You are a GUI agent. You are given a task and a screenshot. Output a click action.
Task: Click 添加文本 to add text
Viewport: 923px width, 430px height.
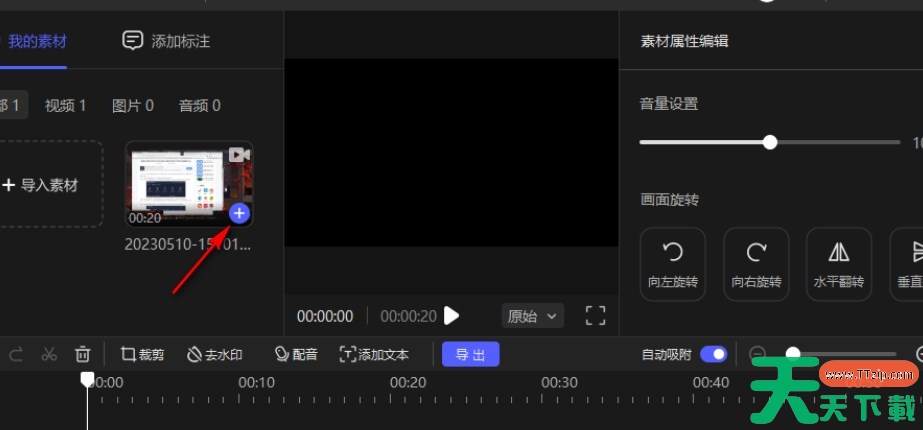[x=374, y=354]
